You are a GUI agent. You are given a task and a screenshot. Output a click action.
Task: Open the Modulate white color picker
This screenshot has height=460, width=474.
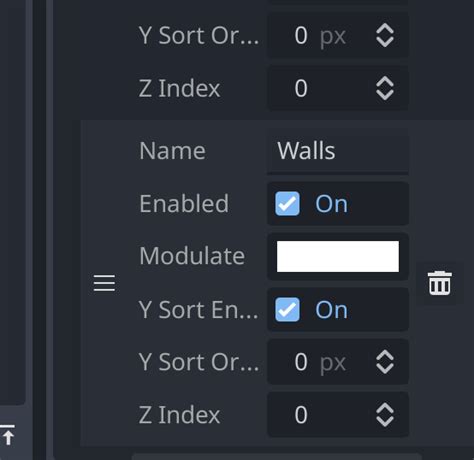[x=338, y=256]
